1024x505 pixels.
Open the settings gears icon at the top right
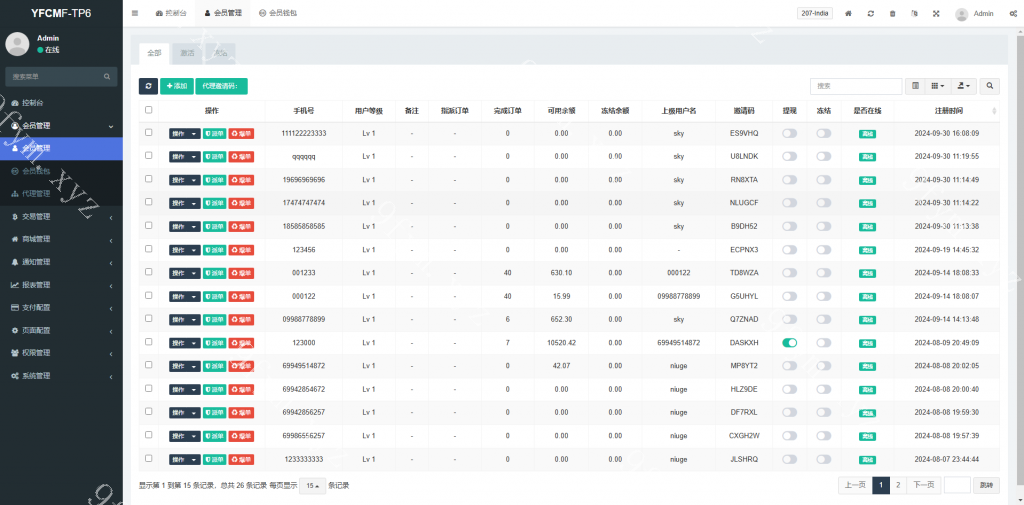click(1012, 13)
